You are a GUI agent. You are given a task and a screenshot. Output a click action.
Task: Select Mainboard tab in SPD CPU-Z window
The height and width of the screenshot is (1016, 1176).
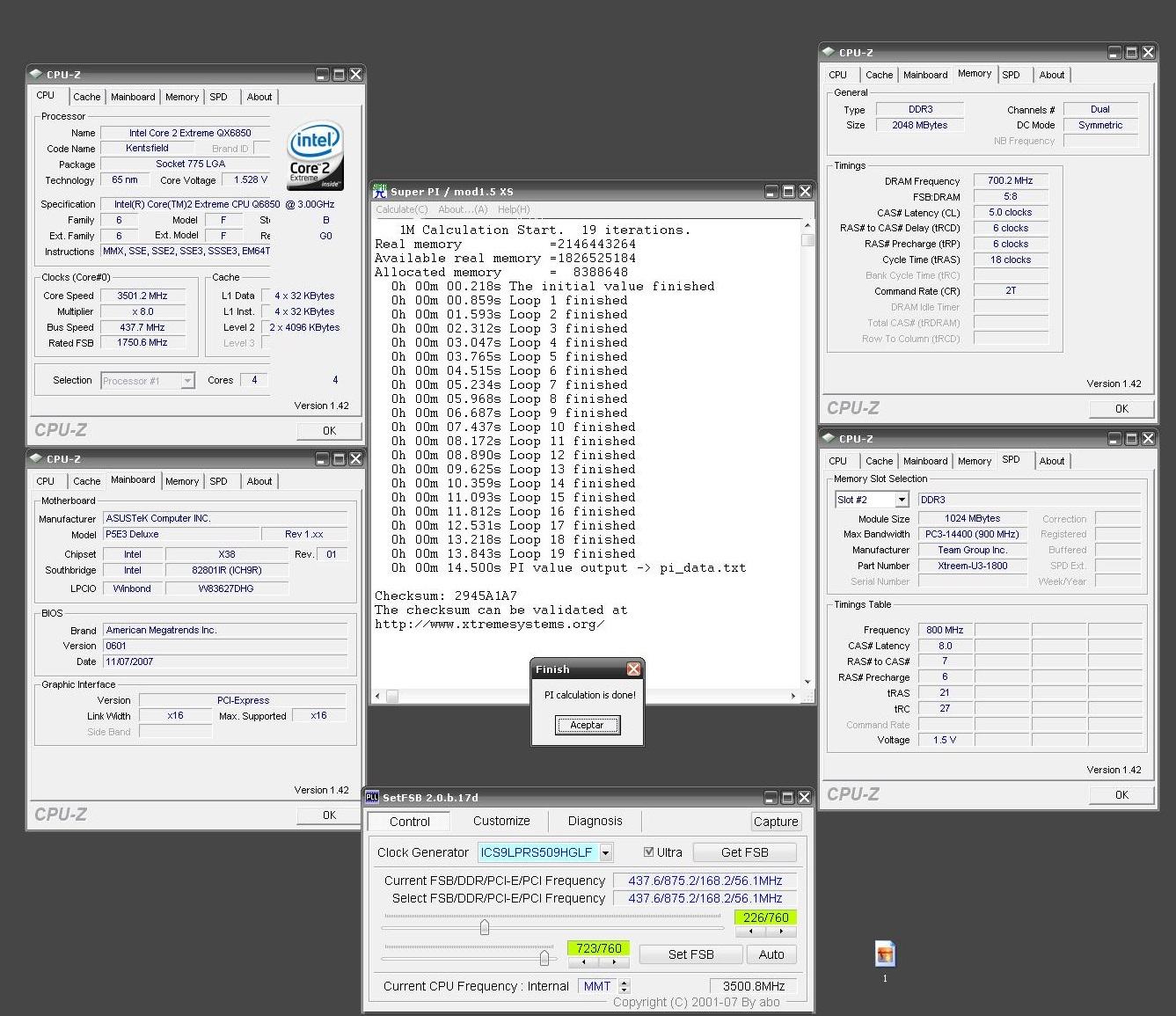[x=925, y=461]
